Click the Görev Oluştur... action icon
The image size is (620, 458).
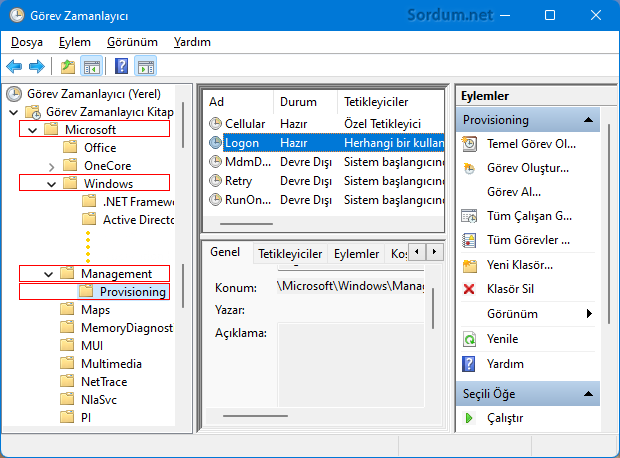tap(469, 168)
